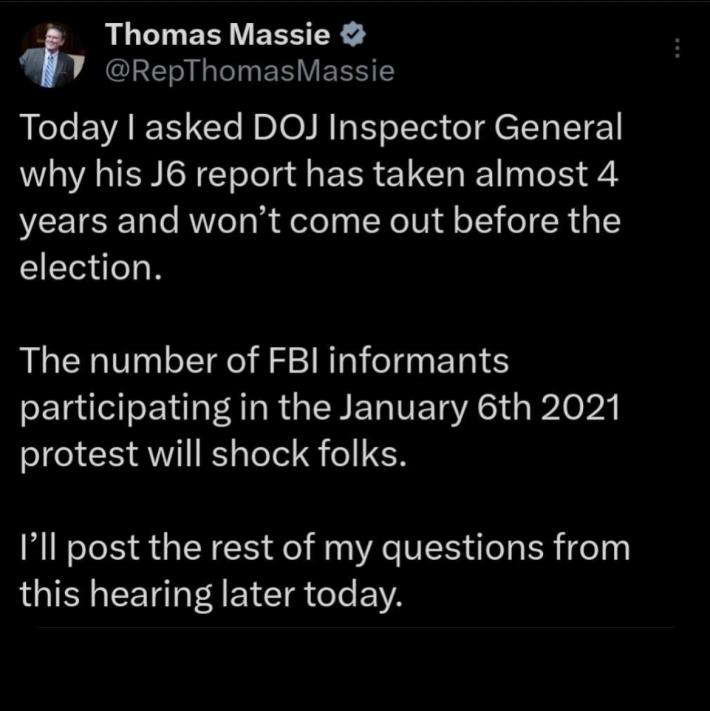Open Thomas Massie's profile picture
This screenshot has height=711, width=710.
pos(51,54)
